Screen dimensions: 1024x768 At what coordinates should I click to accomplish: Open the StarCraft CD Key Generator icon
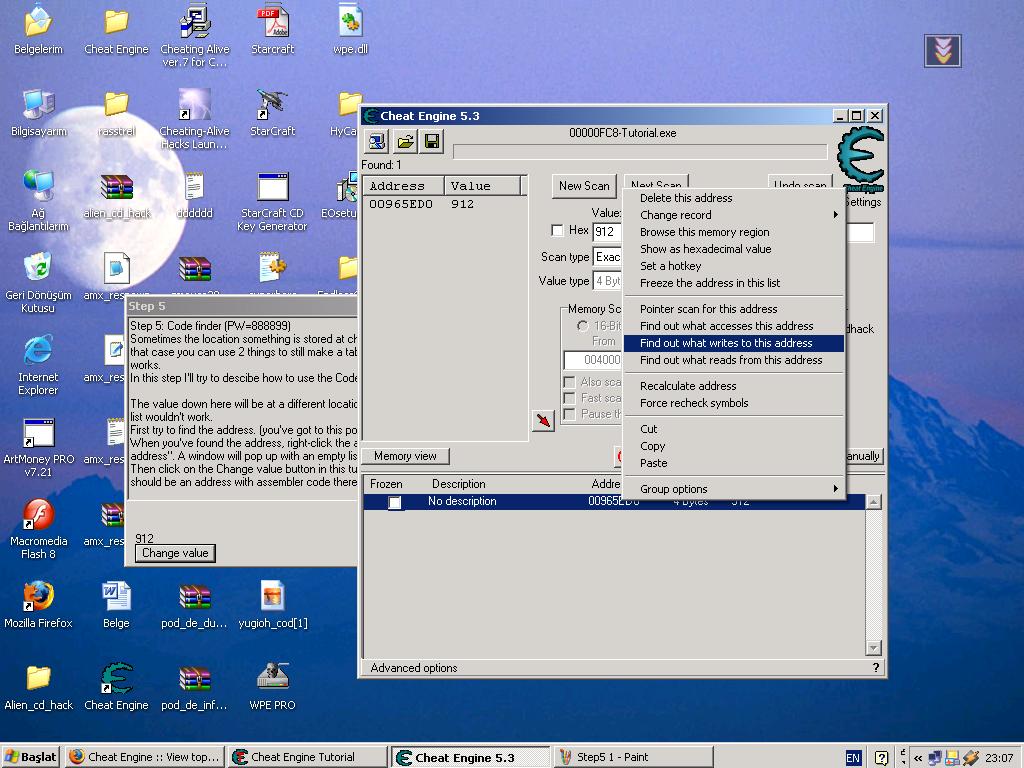pyautogui.click(x=272, y=201)
